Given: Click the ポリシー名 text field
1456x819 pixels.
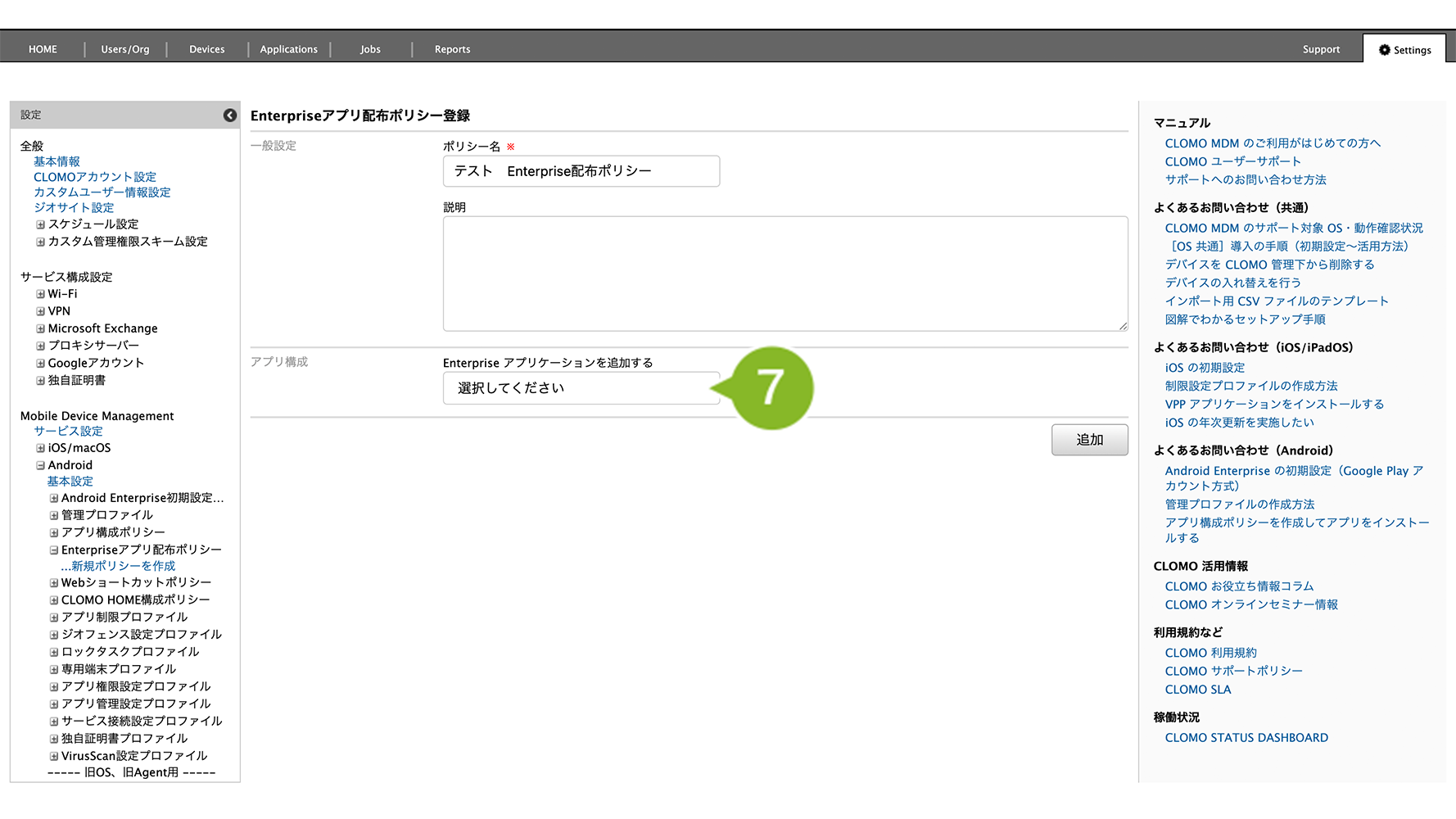Looking at the screenshot, I should (x=581, y=171).
